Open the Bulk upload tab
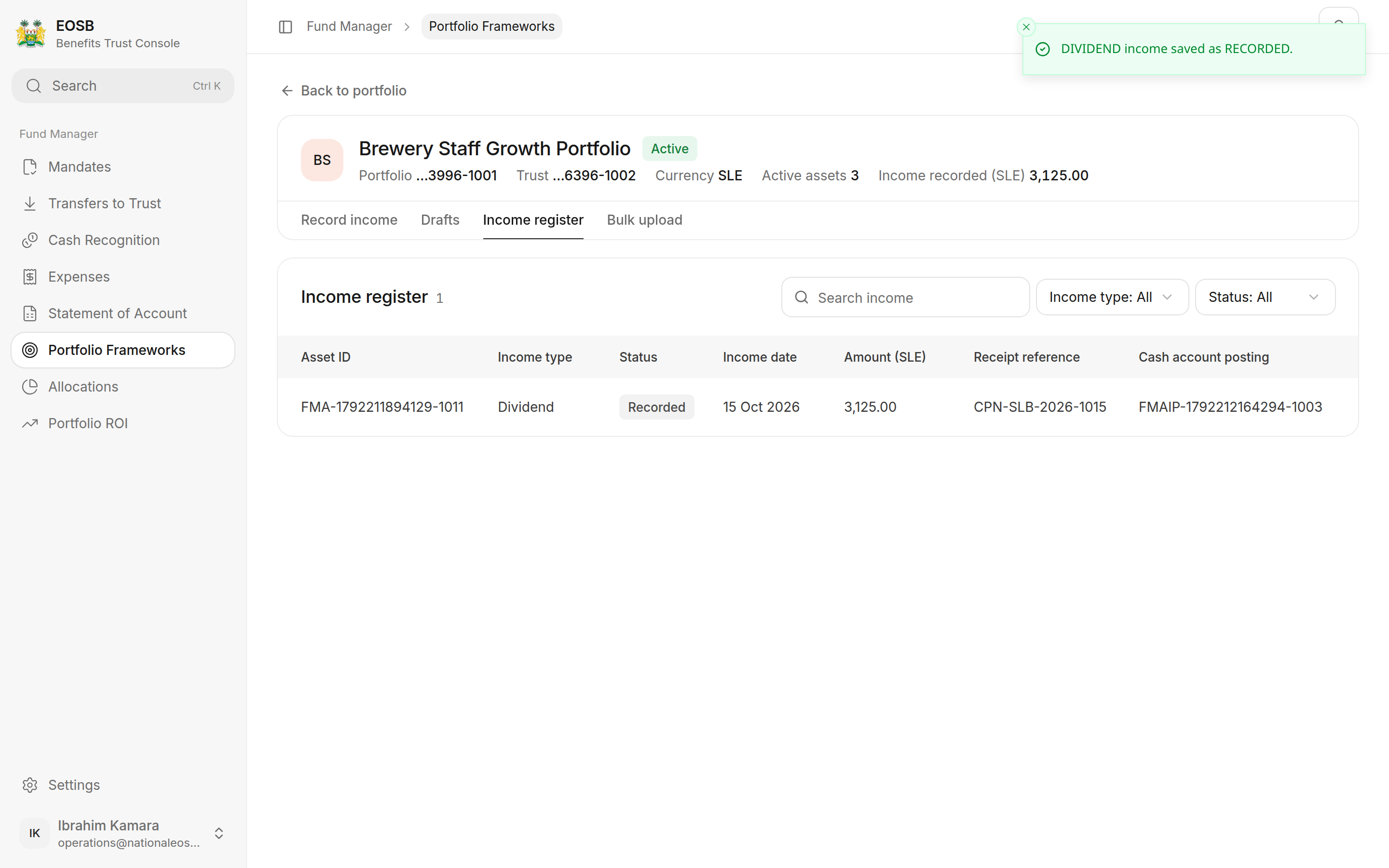 (x=644, y=220)
